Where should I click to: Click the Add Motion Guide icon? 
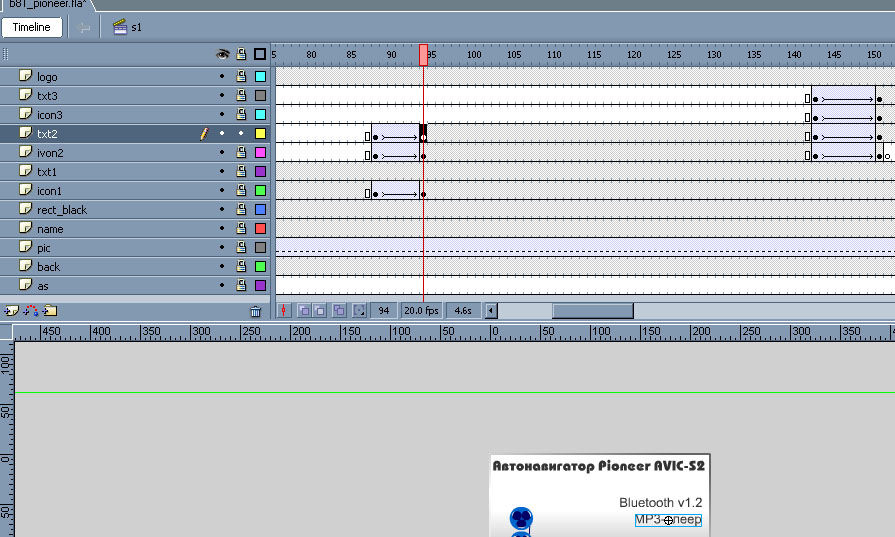click(x=31, y=310)
